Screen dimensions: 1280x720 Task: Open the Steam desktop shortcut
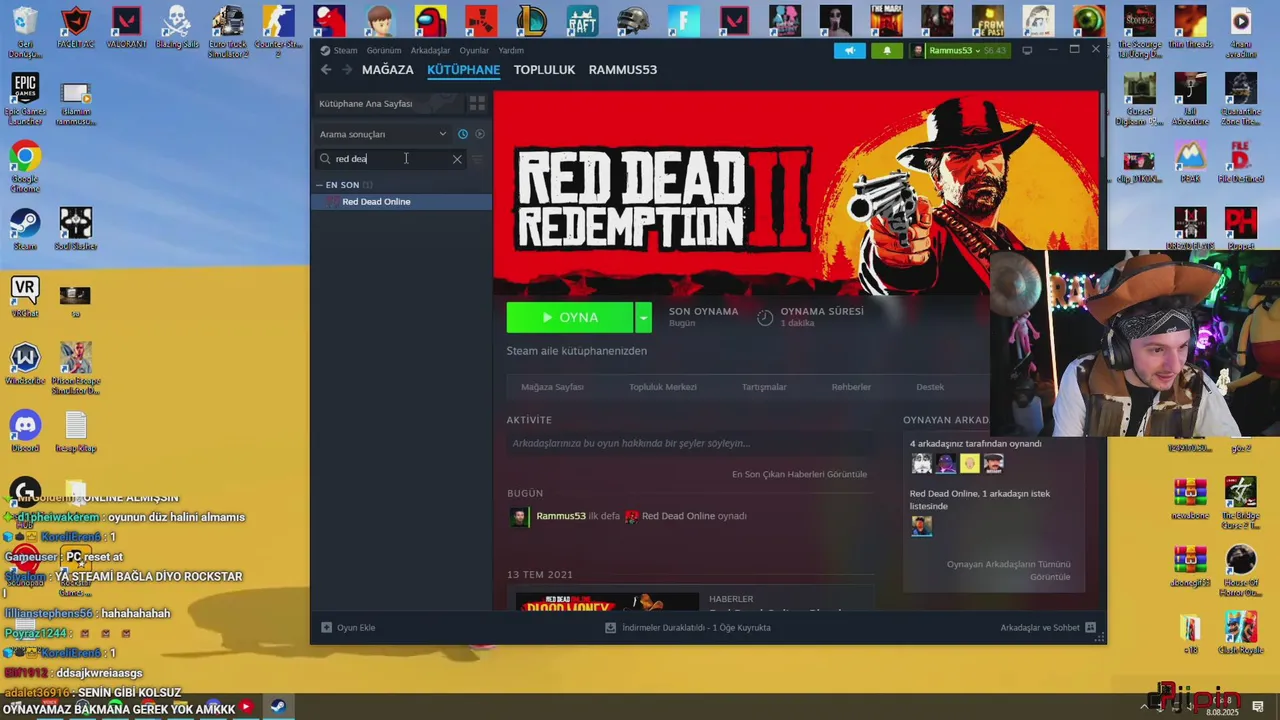click(25, 230)
